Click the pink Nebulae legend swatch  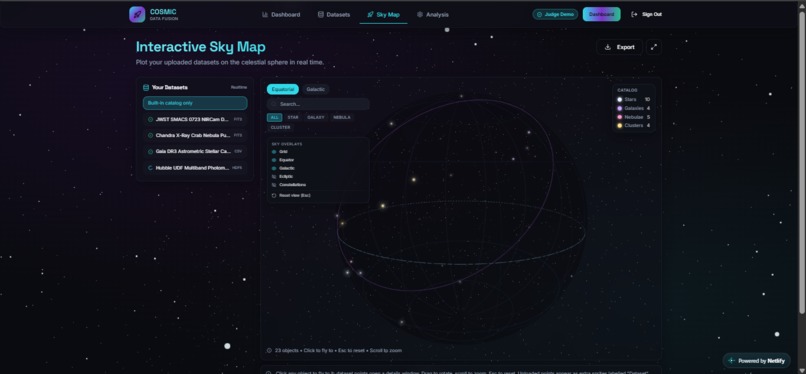619,117
